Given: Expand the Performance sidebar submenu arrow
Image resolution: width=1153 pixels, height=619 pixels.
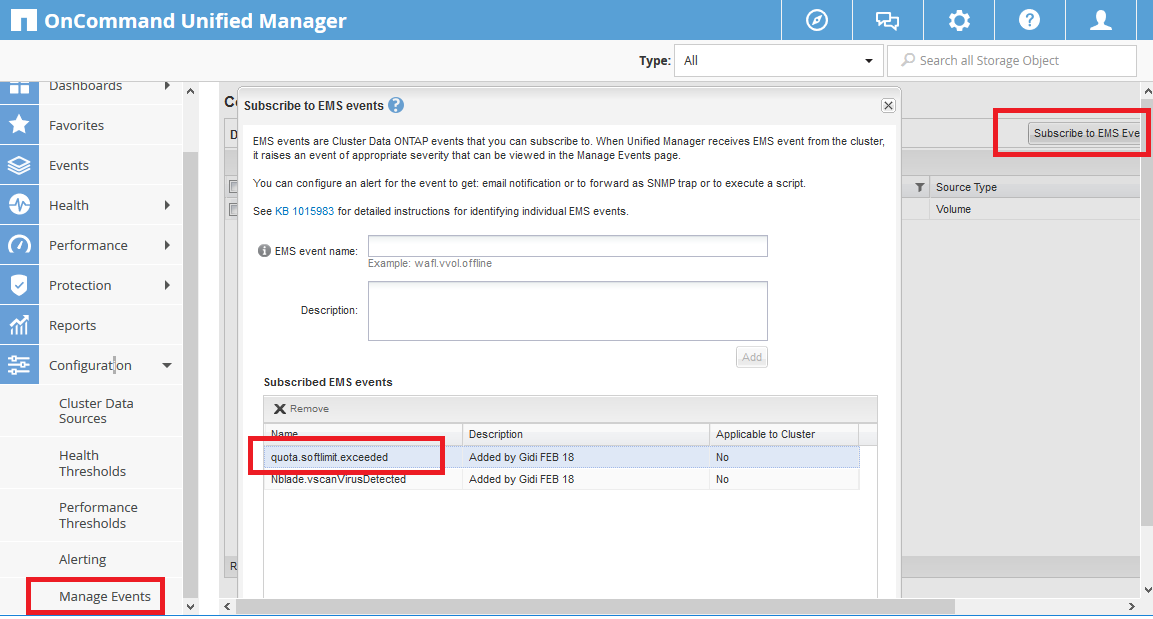Looking at the screenshot, I should point(167,245).
